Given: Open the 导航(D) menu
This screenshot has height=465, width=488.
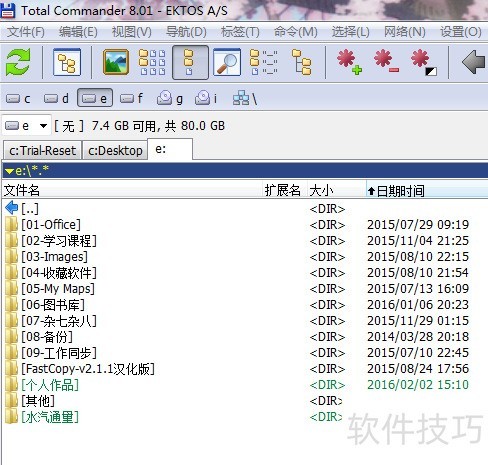Looking at the screenshot, I should click(x=186, y=32).
